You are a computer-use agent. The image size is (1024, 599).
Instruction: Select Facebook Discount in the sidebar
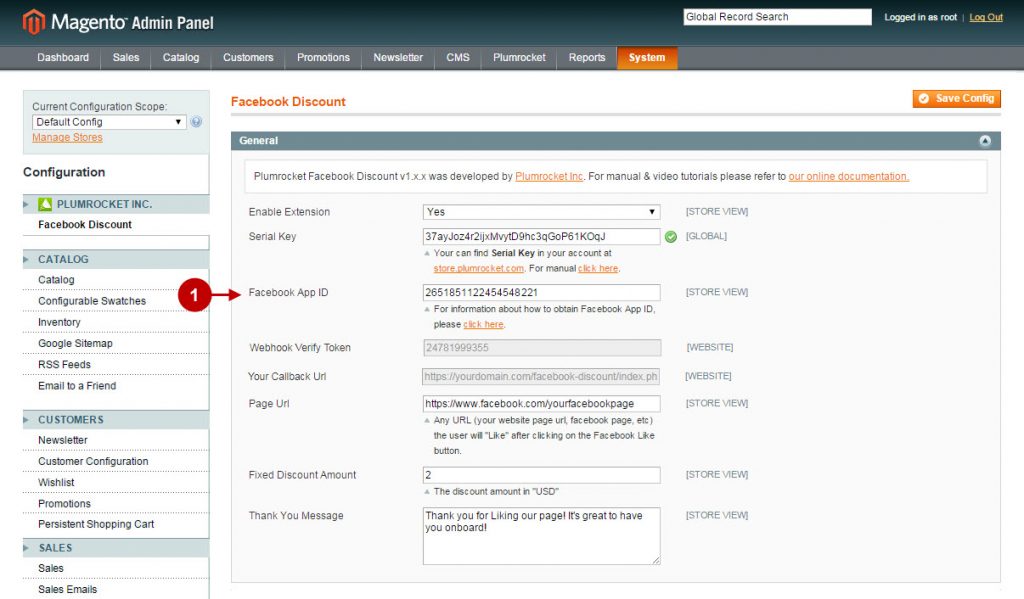coord(85,224)
